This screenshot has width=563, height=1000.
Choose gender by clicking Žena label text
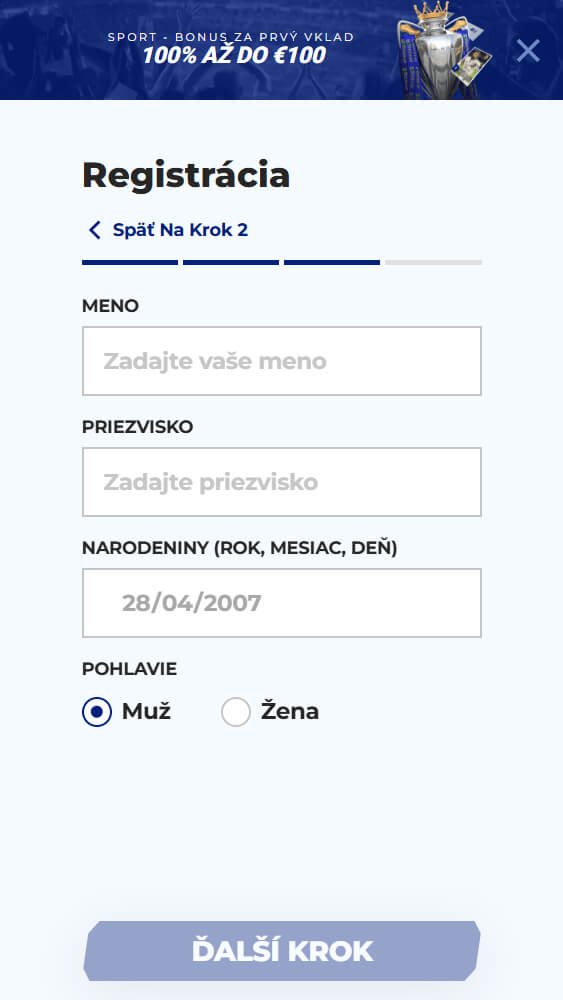290,711
